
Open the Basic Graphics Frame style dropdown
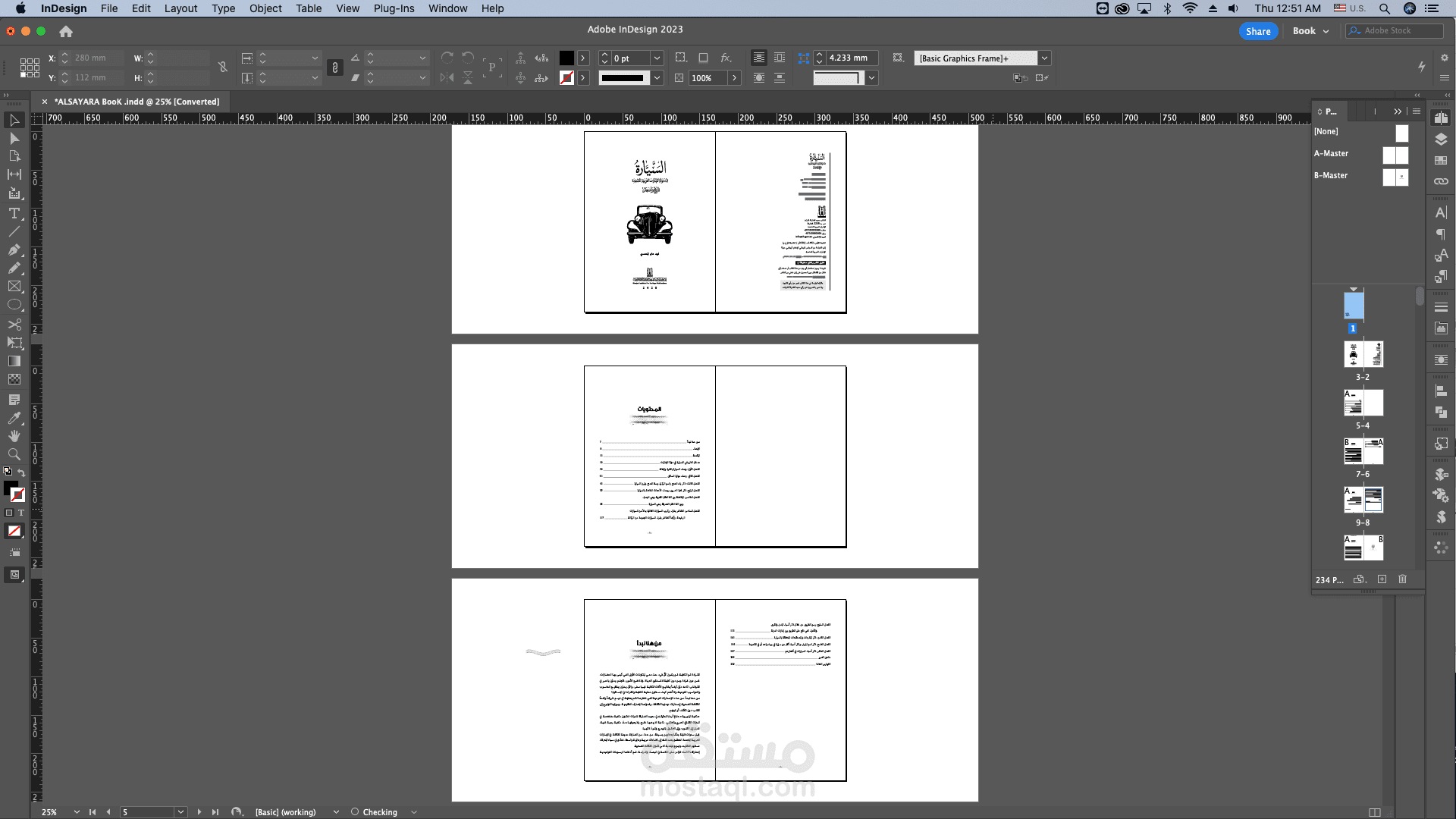pos(1044,58)
